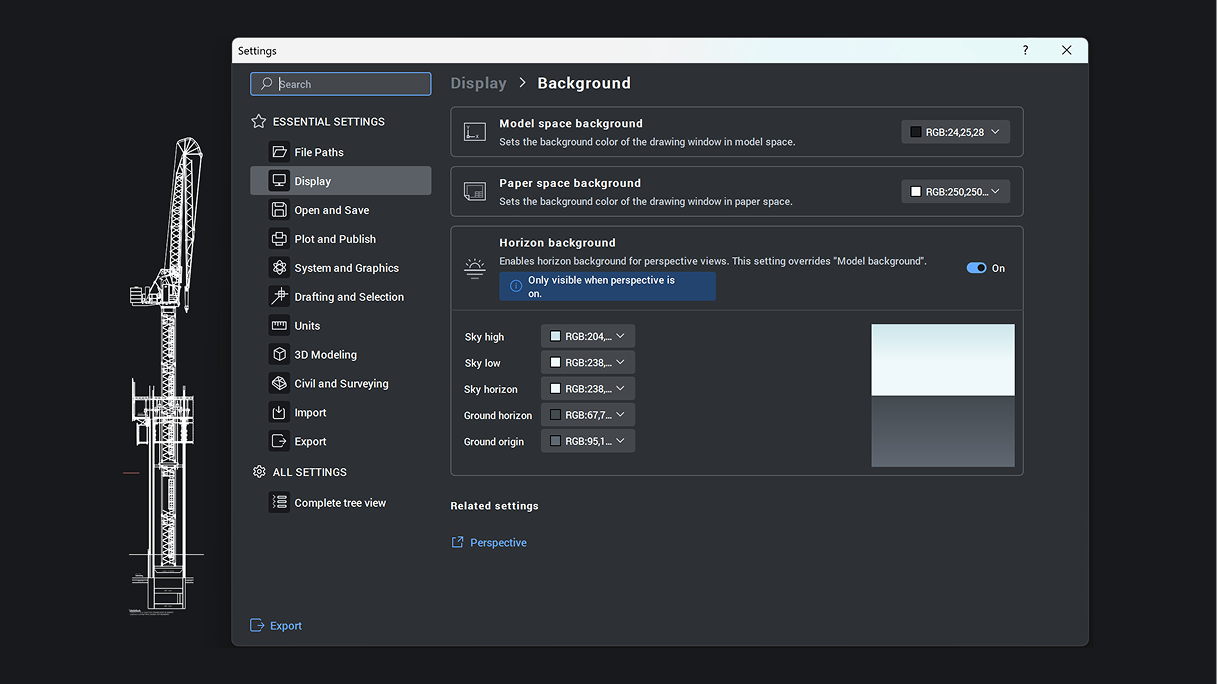Open Civil and Surveying settings
Image resolution: width=1217 pixels, height=684 pixels.
click(341, 384)
